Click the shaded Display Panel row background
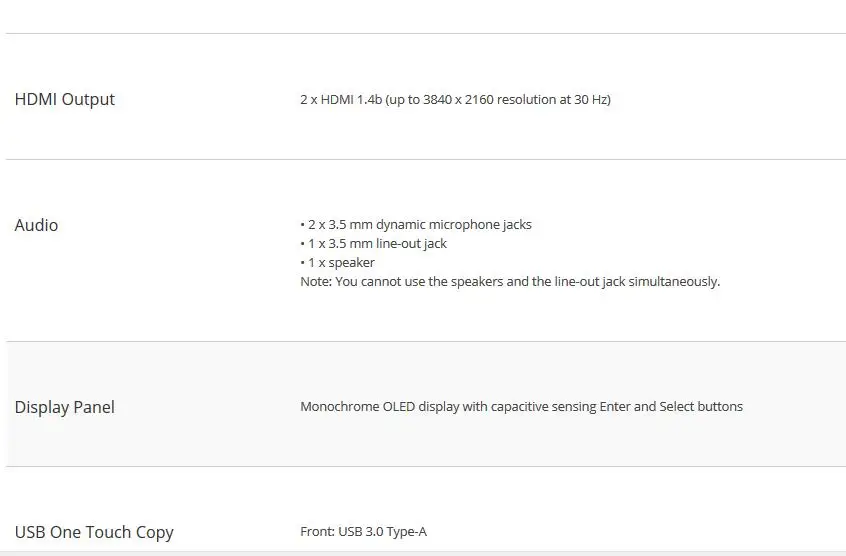Screen dimensions: 846x556 (x=426, y=404)
